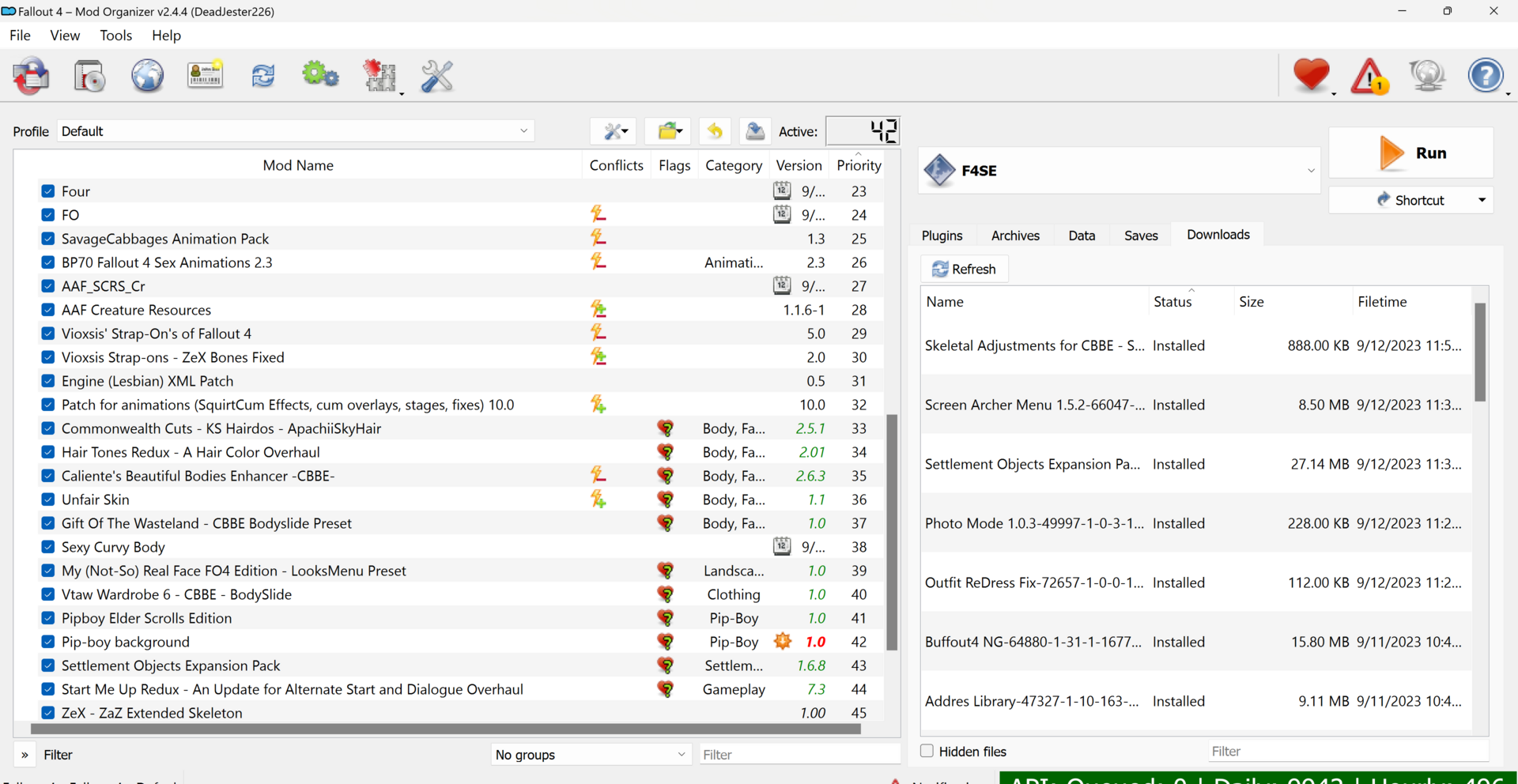Expand the Filter sidebar chevron
Image resolution: width=1518 pixels, height=784 pixels.
pos(25,755)
